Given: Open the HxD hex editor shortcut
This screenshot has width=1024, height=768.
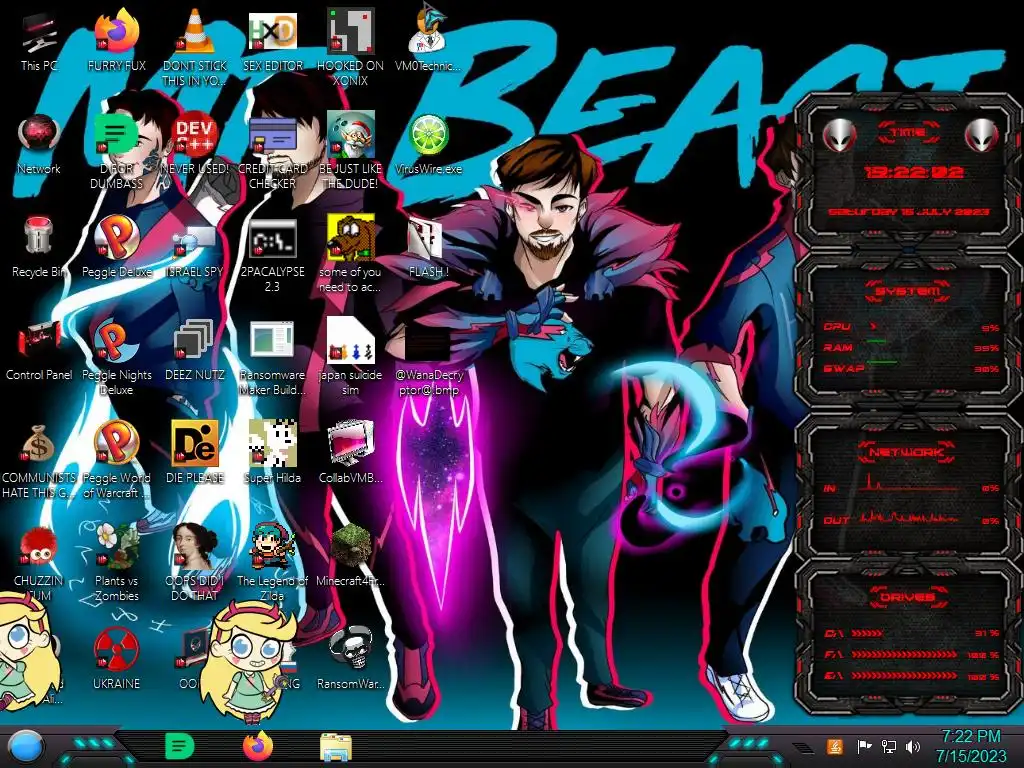Looking at the screenshot, I should 272,42.
